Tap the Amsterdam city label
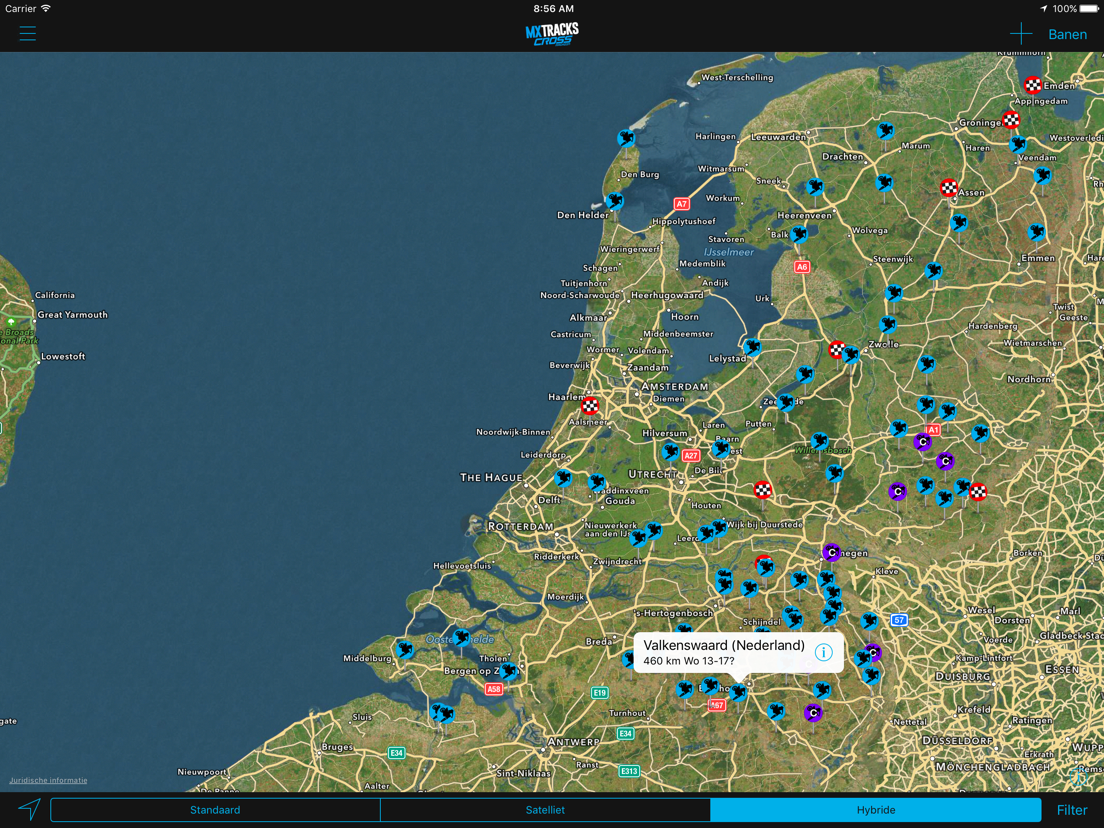 tap(675, 387)
